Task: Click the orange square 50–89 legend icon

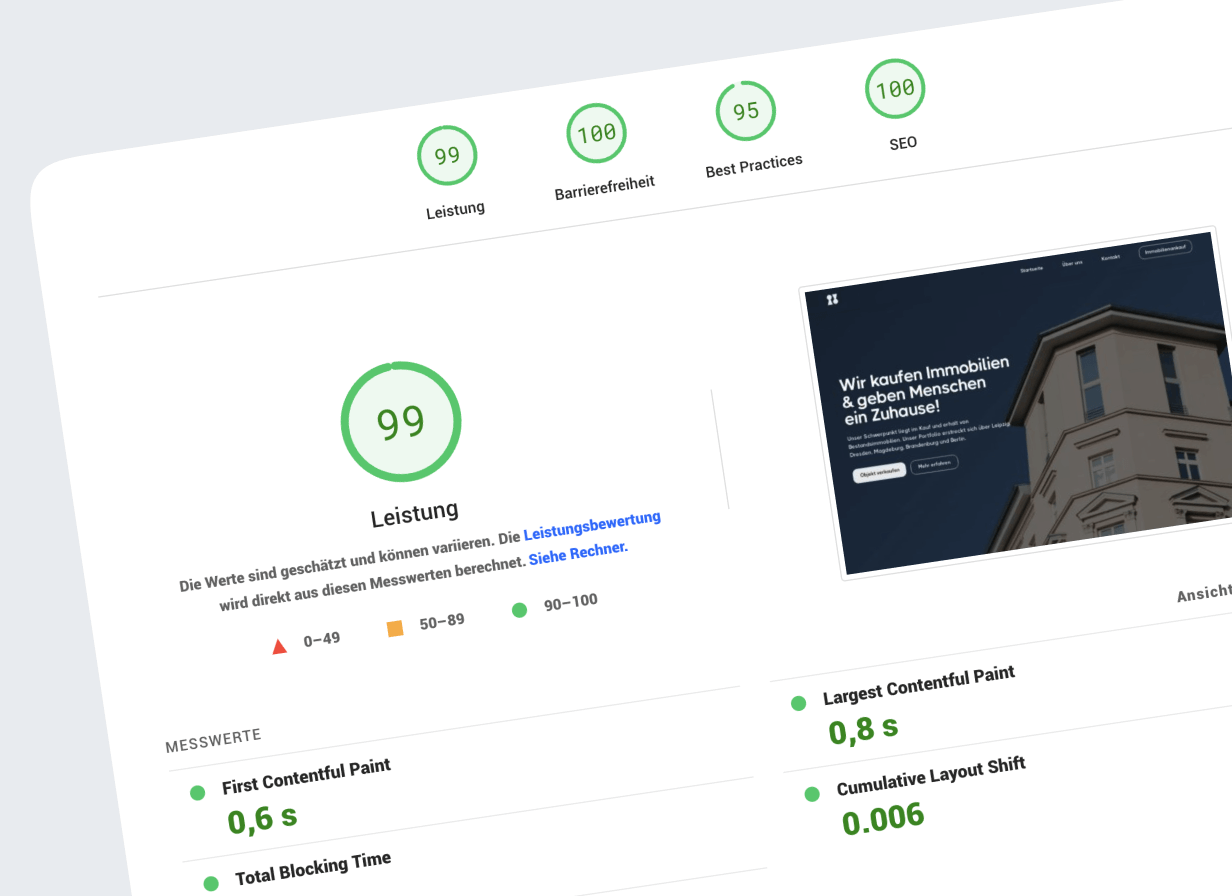Action: 395,628
